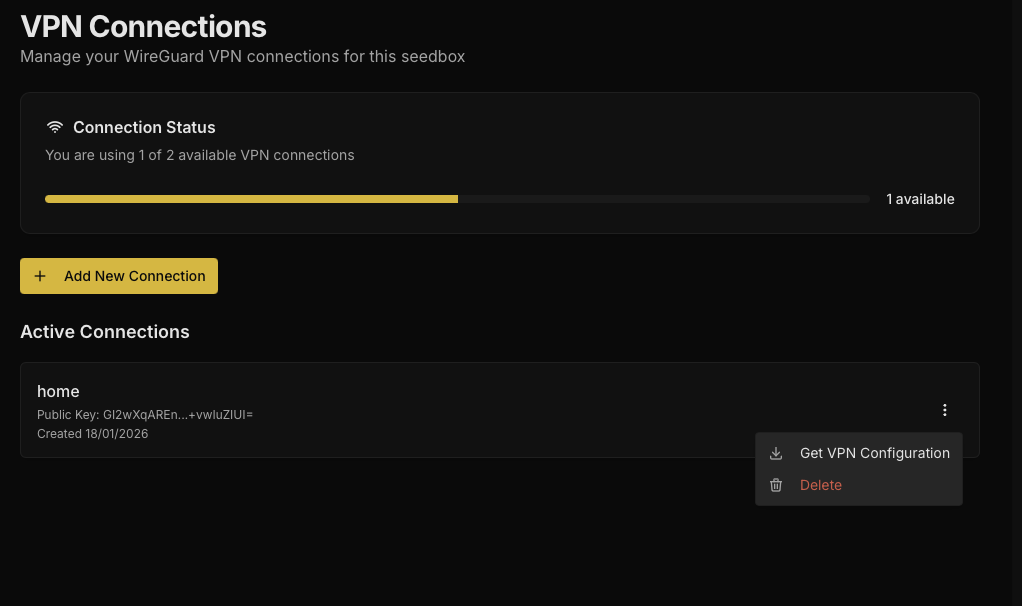Click the Created 18/01/2026 date label
This screenshot has height=606, width=1022.
[92, 433]
